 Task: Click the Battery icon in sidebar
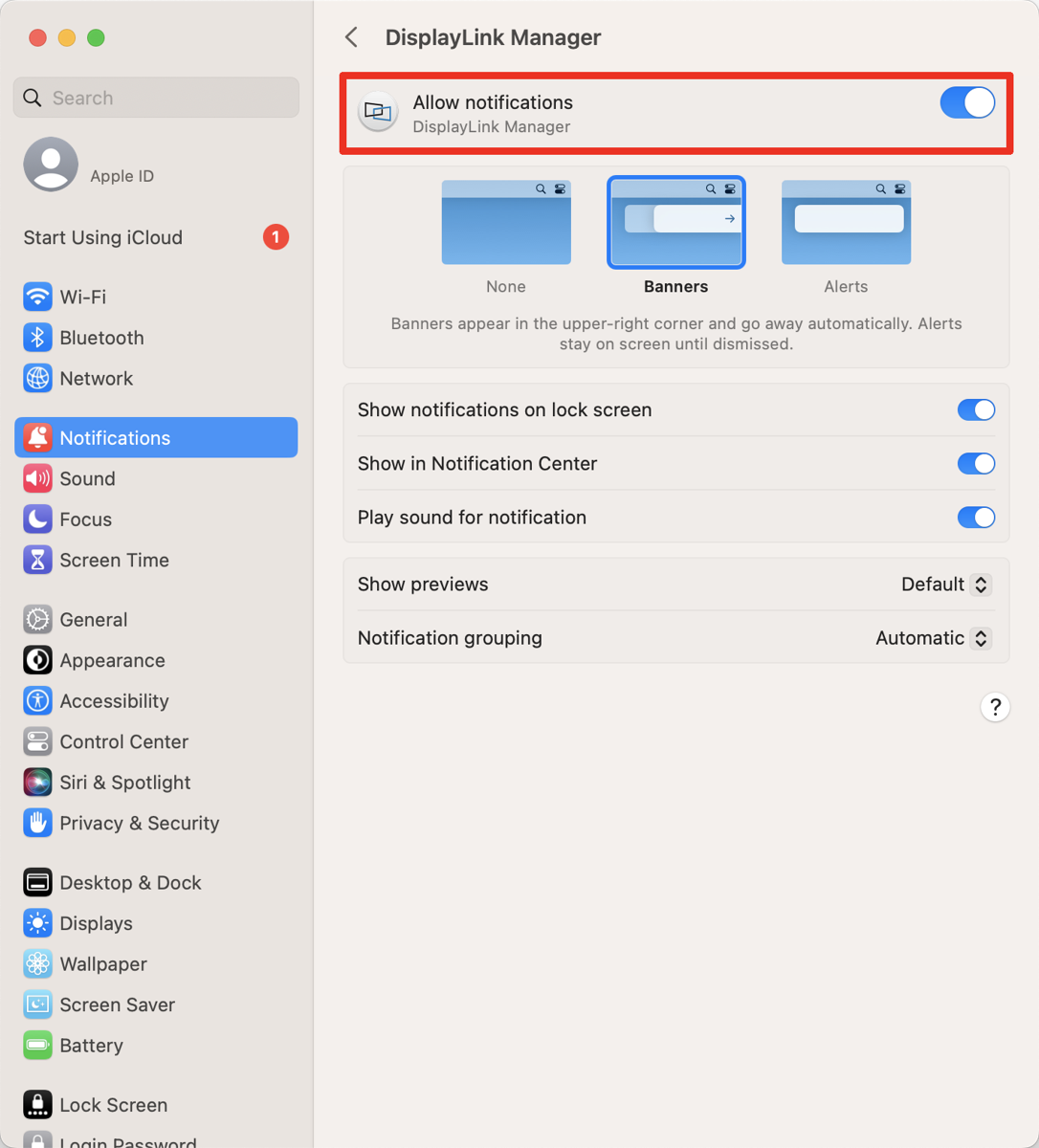(37, 1046)
